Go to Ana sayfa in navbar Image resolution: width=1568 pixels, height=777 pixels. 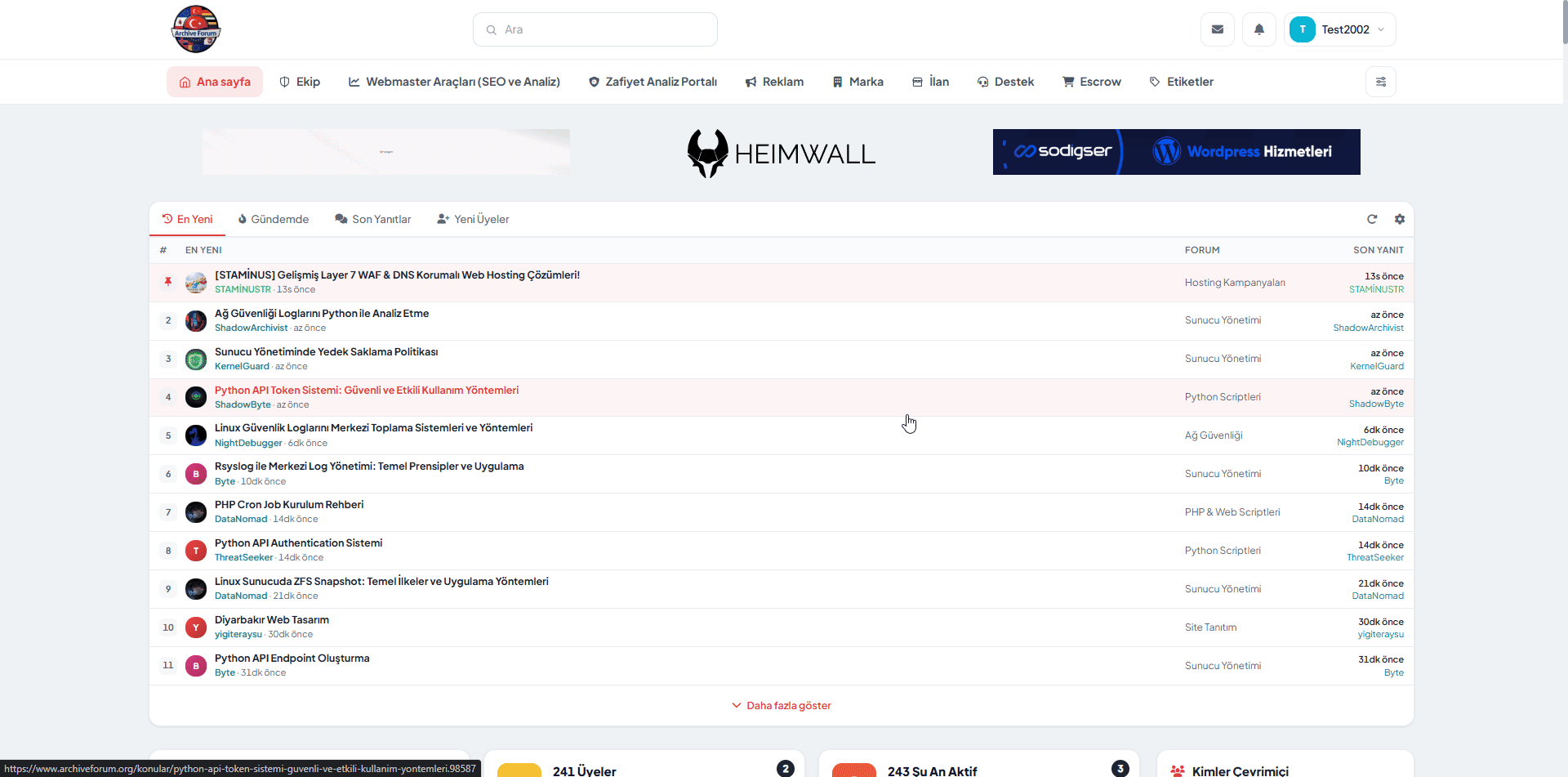click(215, 82)
